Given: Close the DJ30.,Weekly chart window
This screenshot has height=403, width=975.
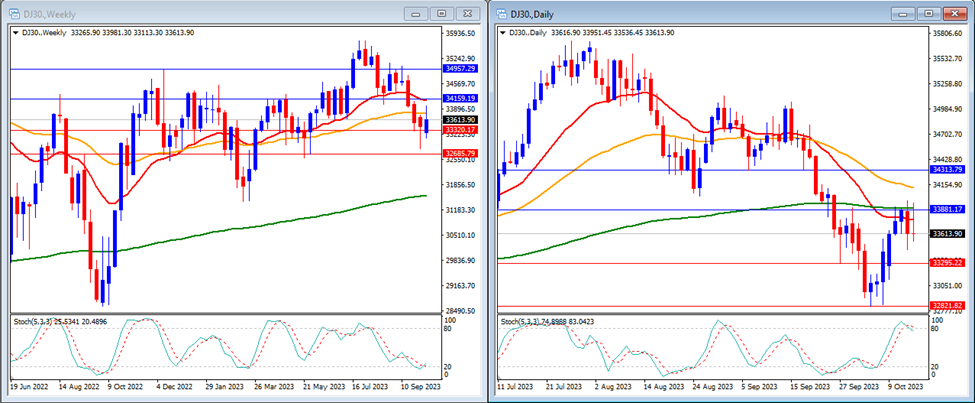Looking at the screenshot, I should point(468,14).
